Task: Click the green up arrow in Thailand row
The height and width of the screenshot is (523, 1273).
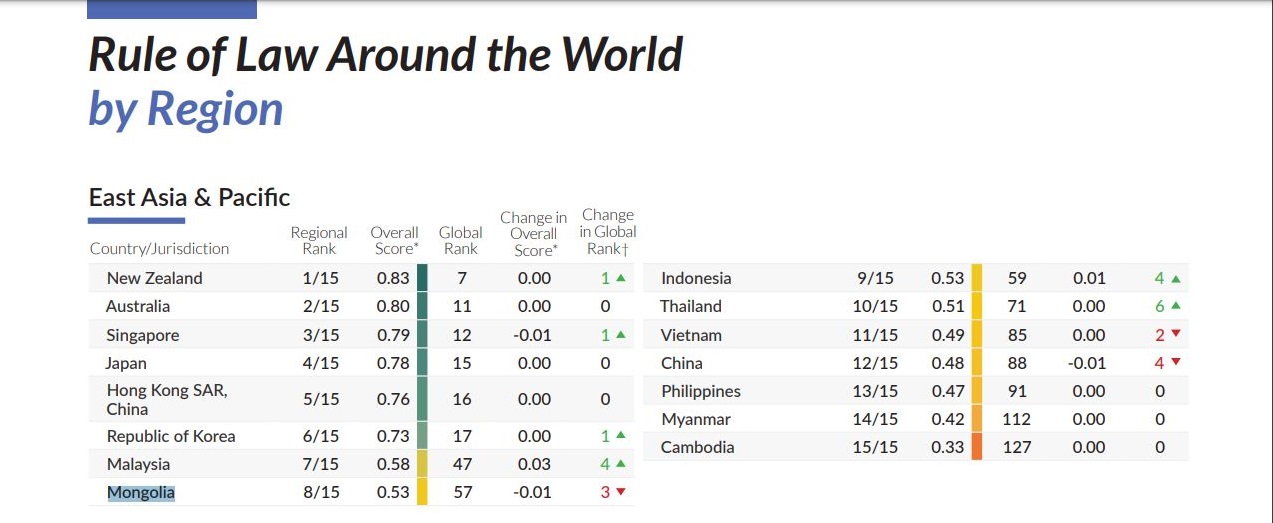Action: [x=1176, y=307]
